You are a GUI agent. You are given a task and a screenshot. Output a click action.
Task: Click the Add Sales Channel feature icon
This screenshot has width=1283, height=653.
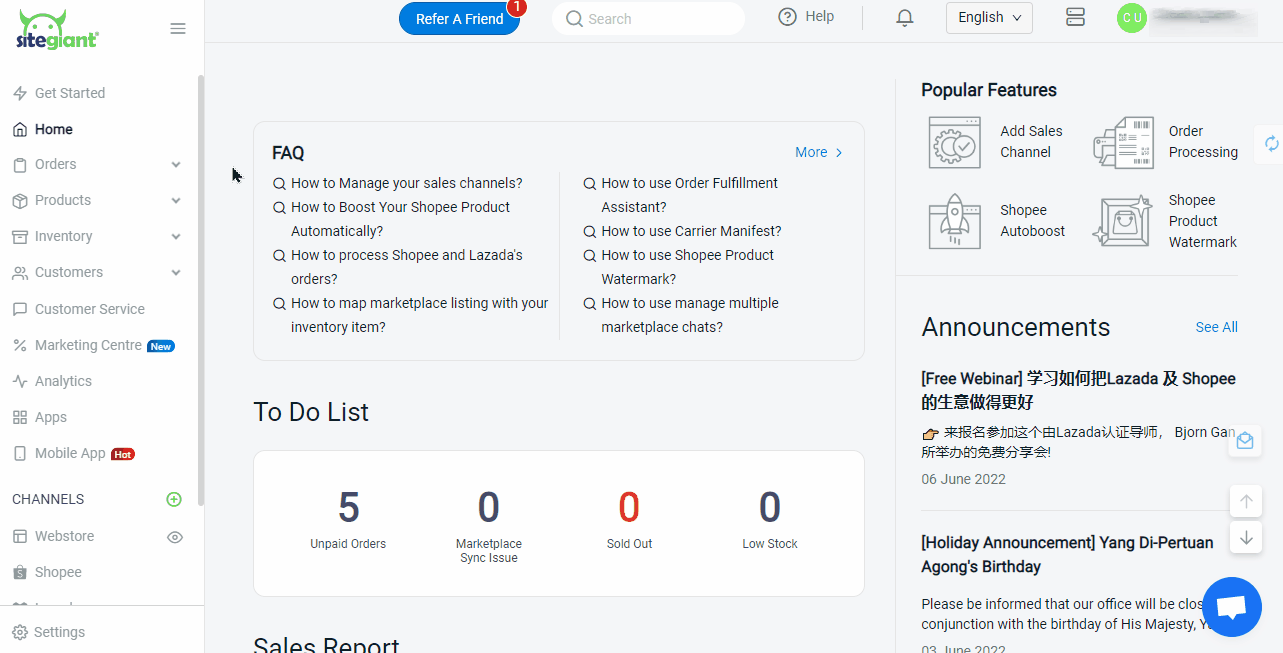(x=954, y=142)
